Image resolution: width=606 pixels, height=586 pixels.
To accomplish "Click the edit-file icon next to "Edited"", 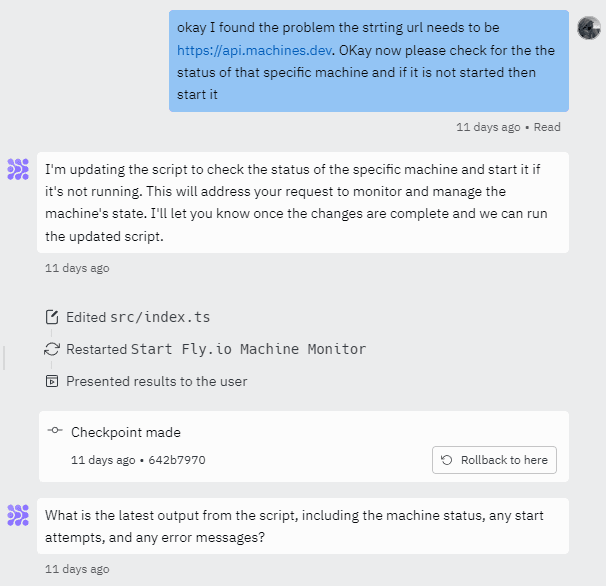I will coord(52,317).
